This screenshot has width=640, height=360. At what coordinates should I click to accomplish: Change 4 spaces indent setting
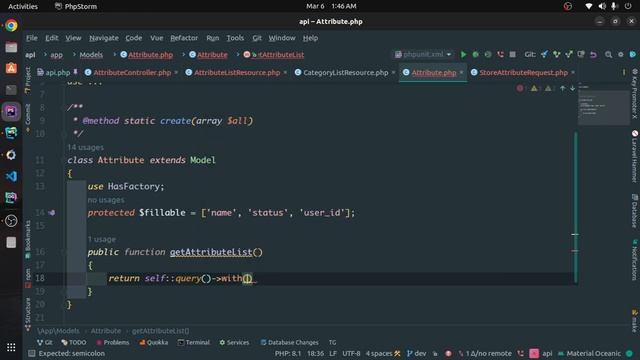tap(379, 353)
